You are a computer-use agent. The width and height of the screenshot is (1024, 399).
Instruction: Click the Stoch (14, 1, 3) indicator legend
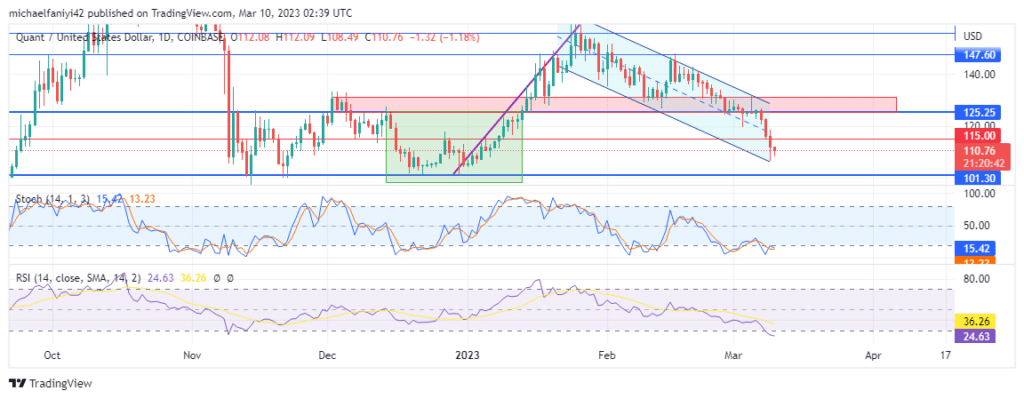click(54, 199)
